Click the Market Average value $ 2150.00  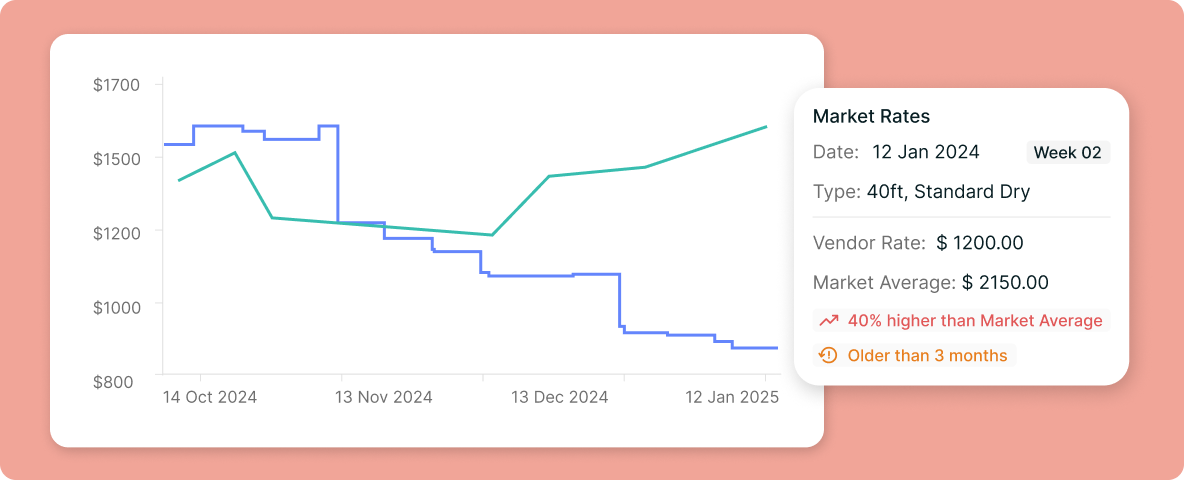1005,283
